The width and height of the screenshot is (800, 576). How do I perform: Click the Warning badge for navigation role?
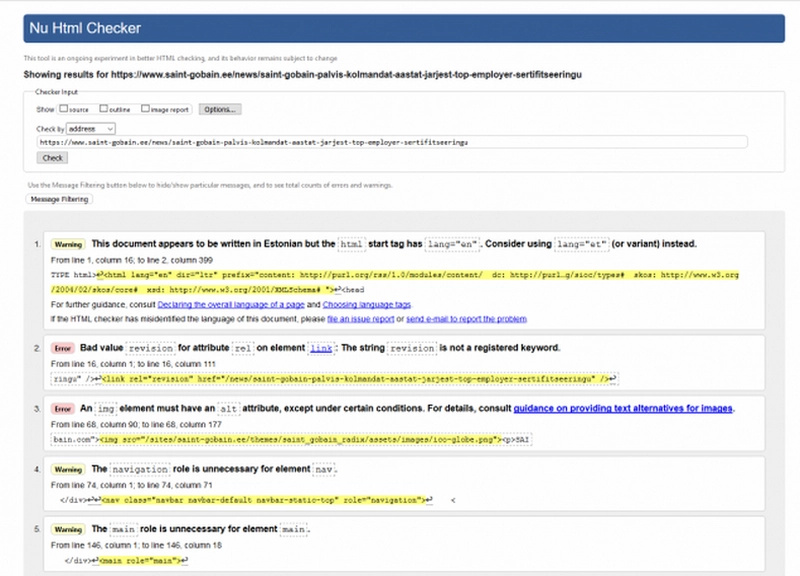pos(68,469)
